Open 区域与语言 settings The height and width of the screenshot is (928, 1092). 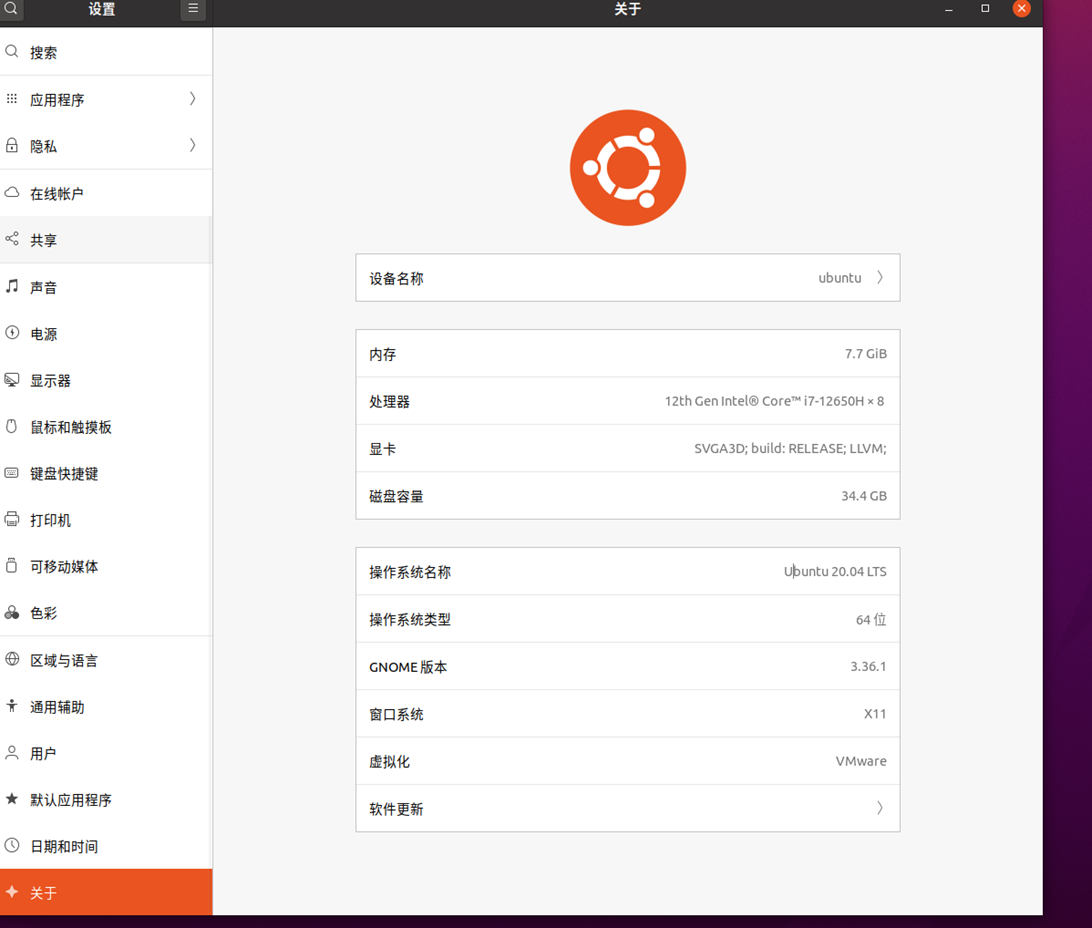[x=106, y=660]
